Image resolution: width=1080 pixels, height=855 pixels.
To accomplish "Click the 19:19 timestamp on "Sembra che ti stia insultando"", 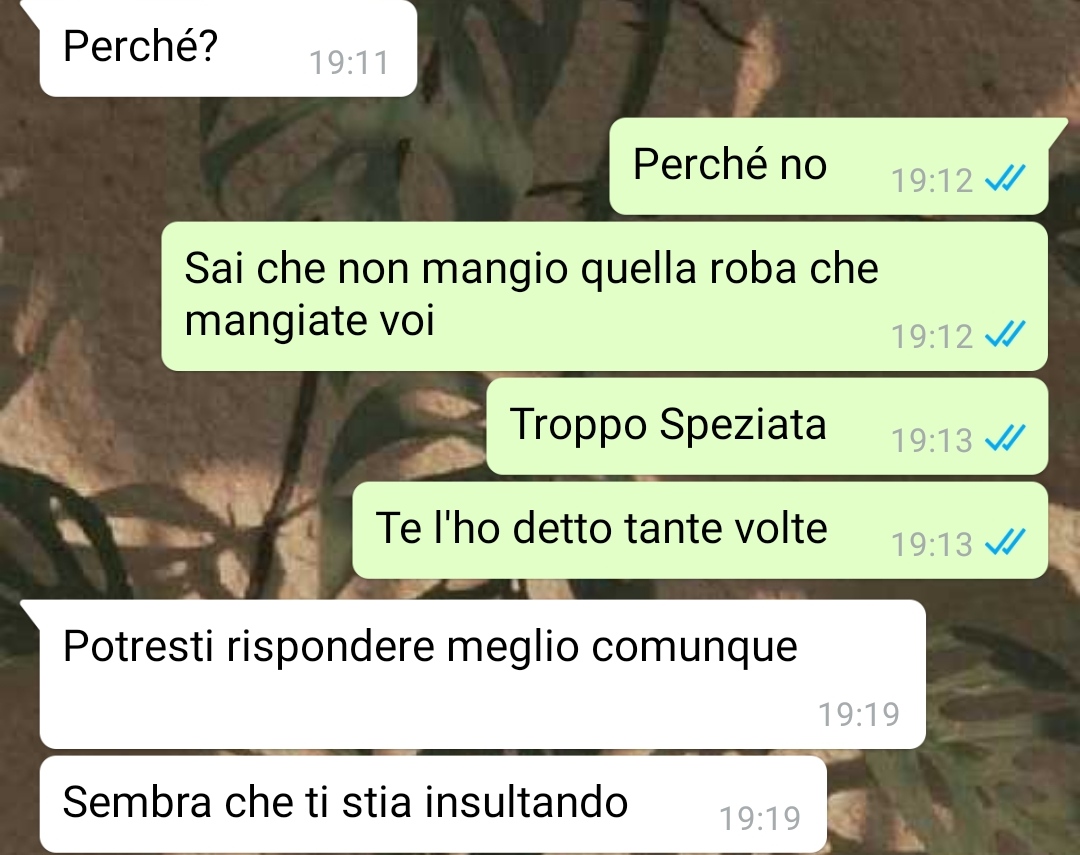I will (x=760, y=819).
